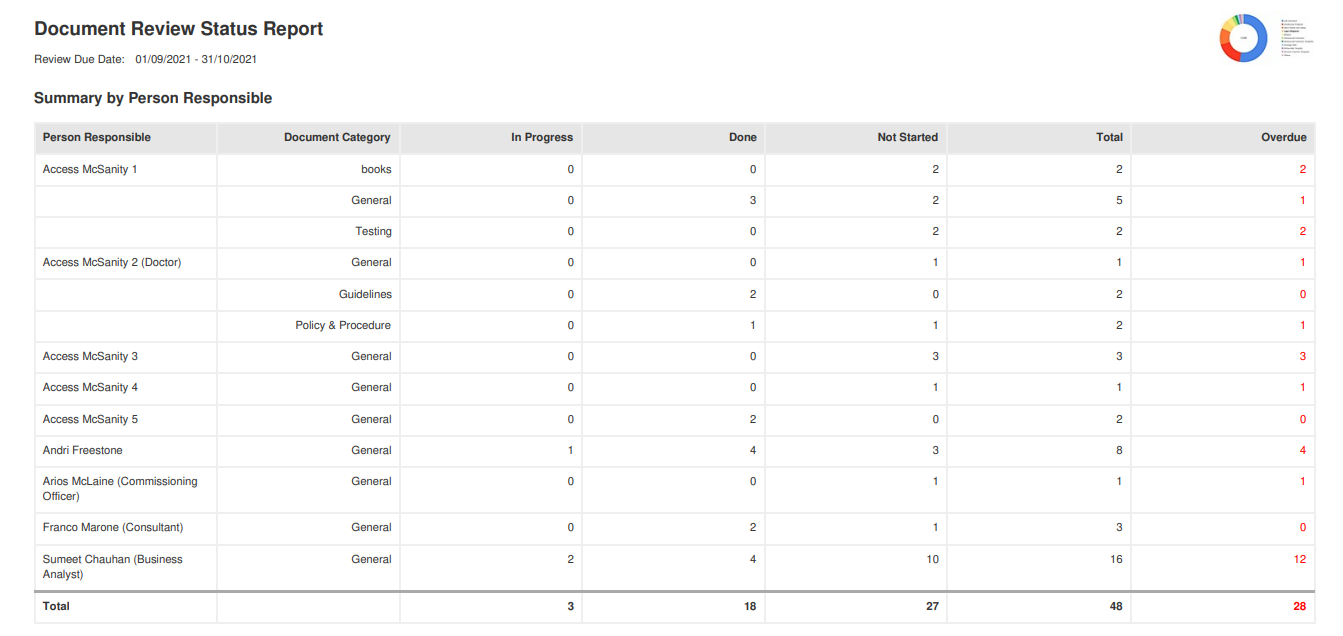1343x636 pixels.
Task: Click the Overdue column header
Action: 1284,137
